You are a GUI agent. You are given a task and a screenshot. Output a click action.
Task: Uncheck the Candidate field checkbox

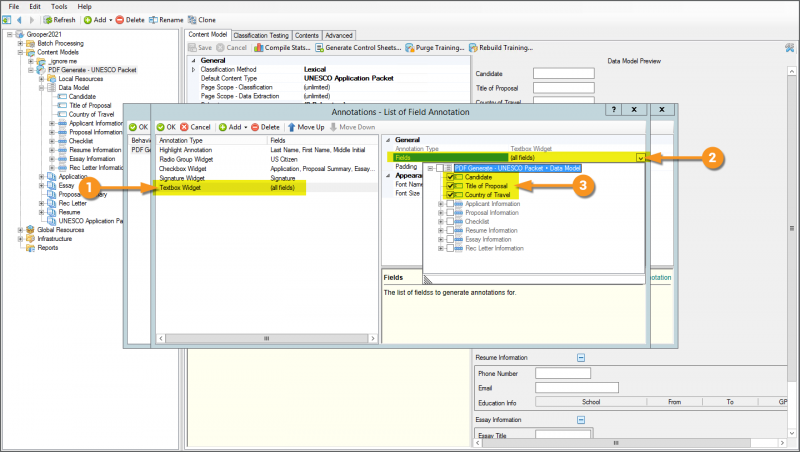450,177
